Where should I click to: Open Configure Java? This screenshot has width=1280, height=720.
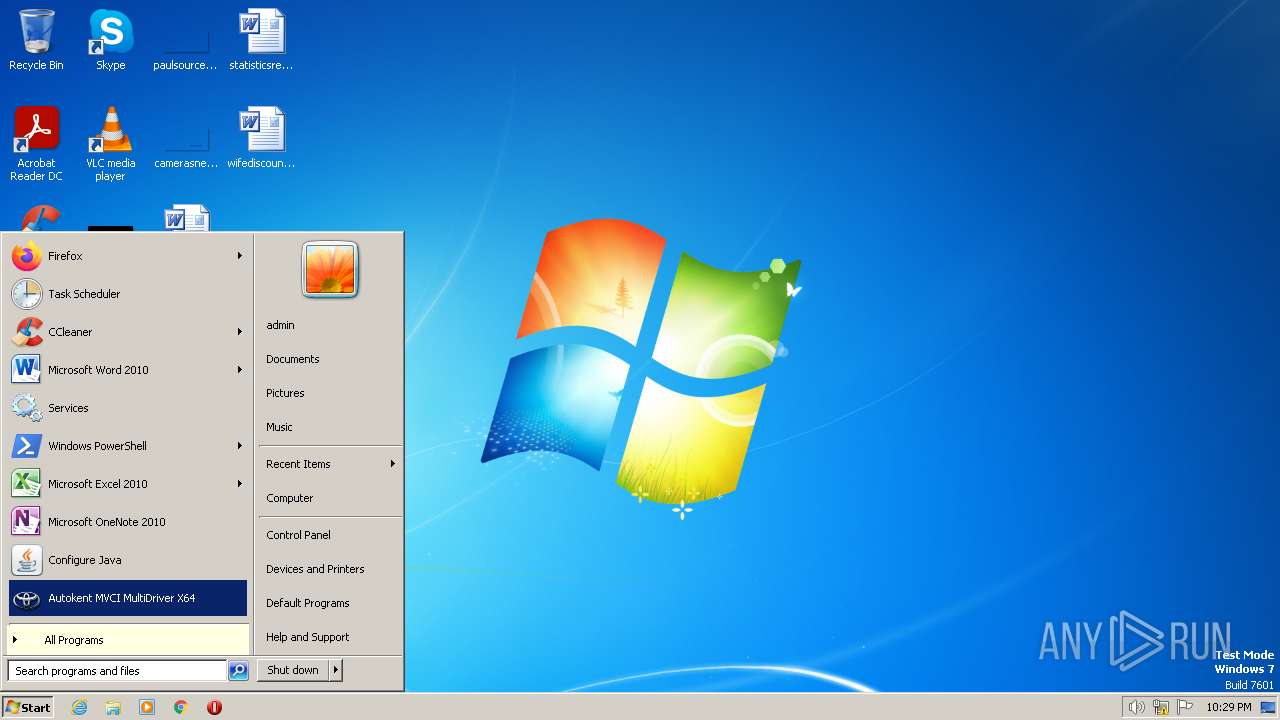coord(128,560)
